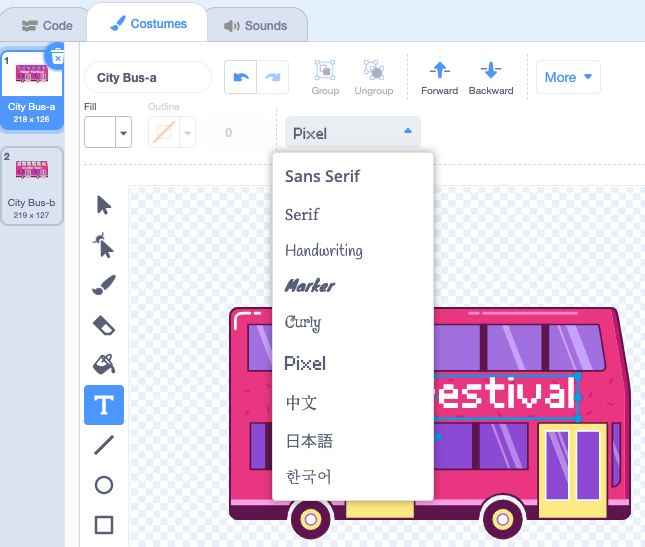
Task: Activate the Text tool
Action: click(104, 405)
